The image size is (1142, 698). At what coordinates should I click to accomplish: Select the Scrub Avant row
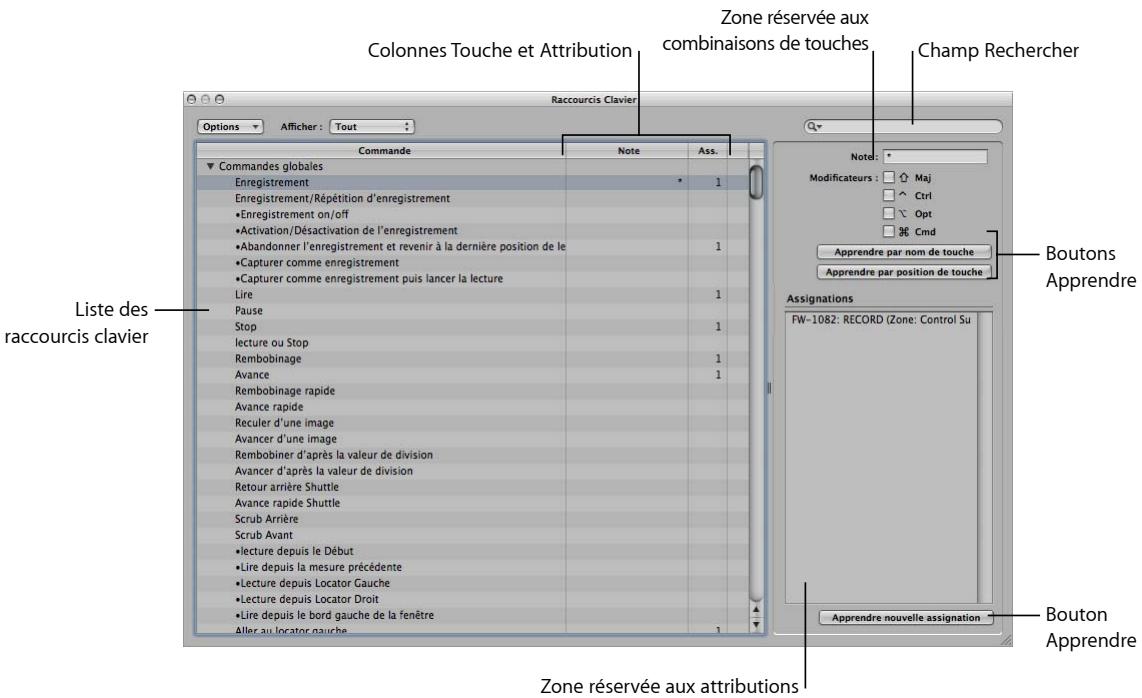click(472, 536)
